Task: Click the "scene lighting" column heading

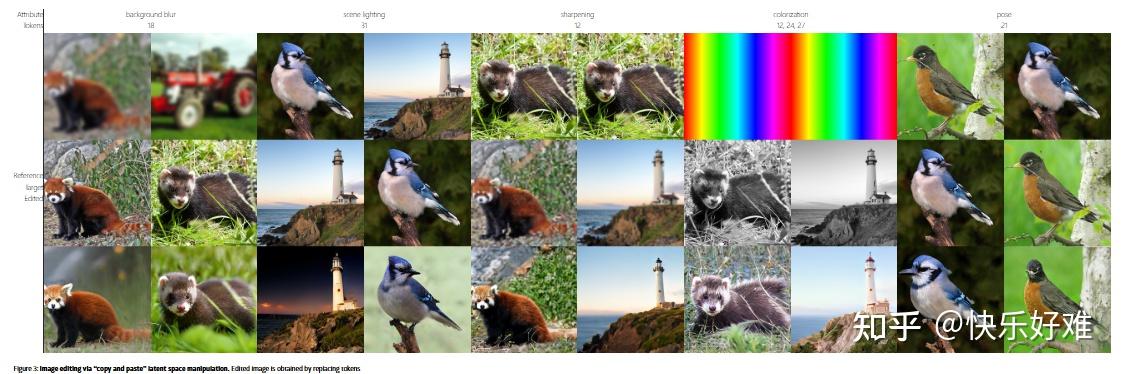Action: 364,14
